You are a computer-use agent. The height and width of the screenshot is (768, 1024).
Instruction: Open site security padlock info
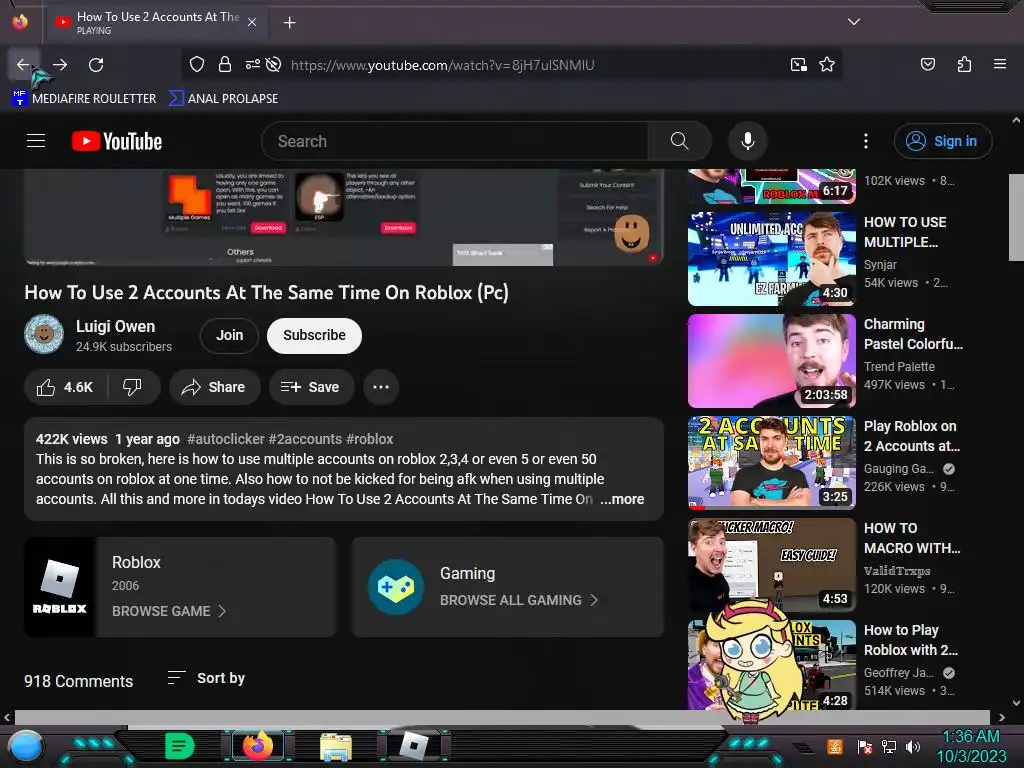click(225, 65)
